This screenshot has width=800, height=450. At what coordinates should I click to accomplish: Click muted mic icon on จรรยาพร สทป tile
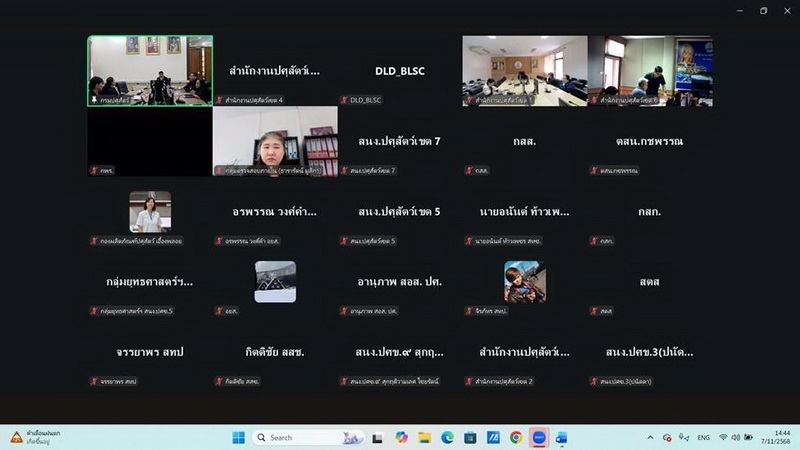(94, 381)
